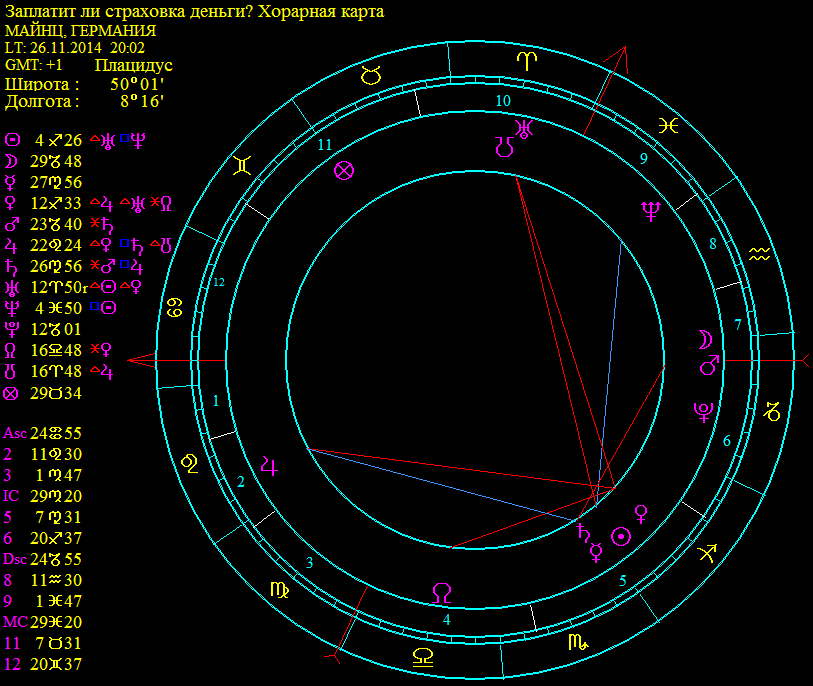
Task: Click the Широта latitude value
Action: [x=137, y=84]
